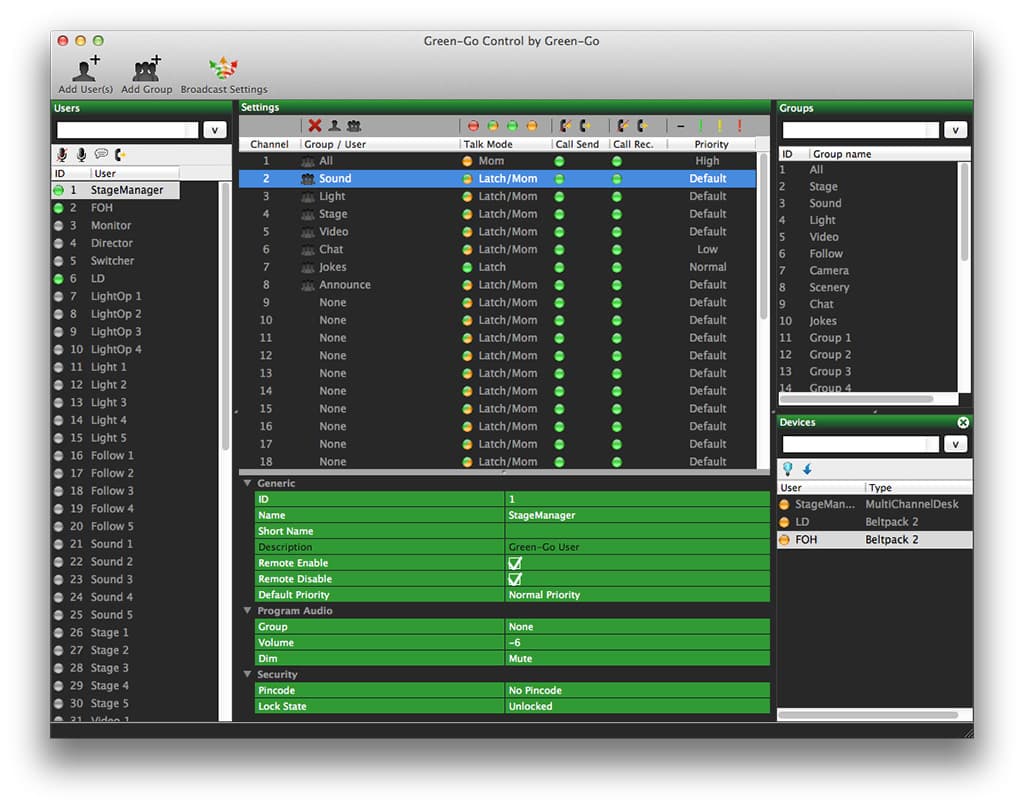Viewport: 1024px width, 808px height.
Task: Open the Program Audio Group value None
Action: point(637,626)
